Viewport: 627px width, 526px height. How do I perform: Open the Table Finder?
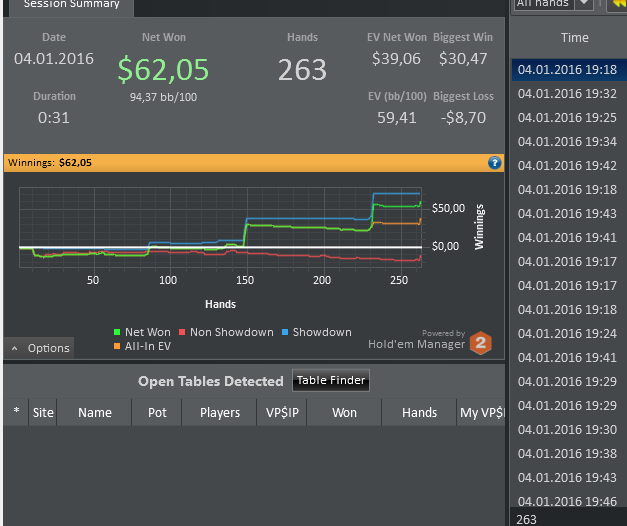(331, 380)
